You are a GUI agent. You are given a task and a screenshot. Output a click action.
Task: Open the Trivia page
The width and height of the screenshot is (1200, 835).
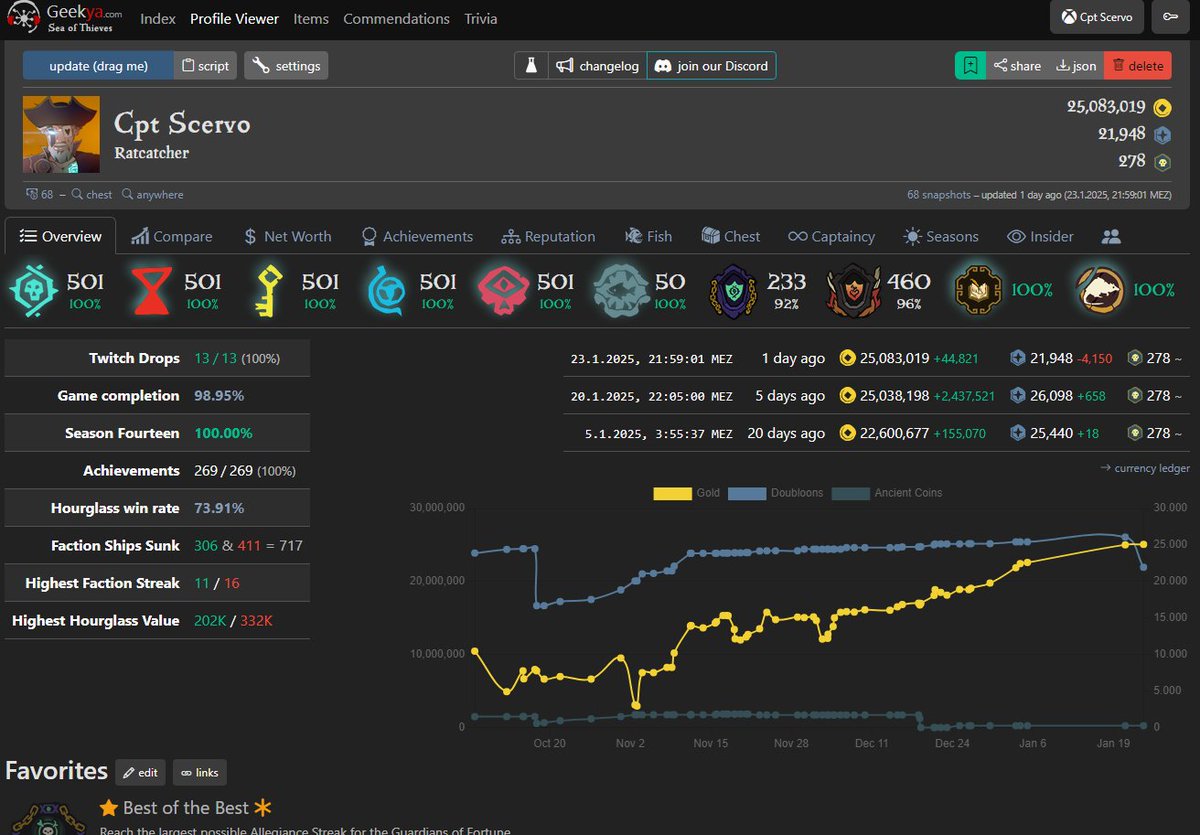[x=481, y=19]
